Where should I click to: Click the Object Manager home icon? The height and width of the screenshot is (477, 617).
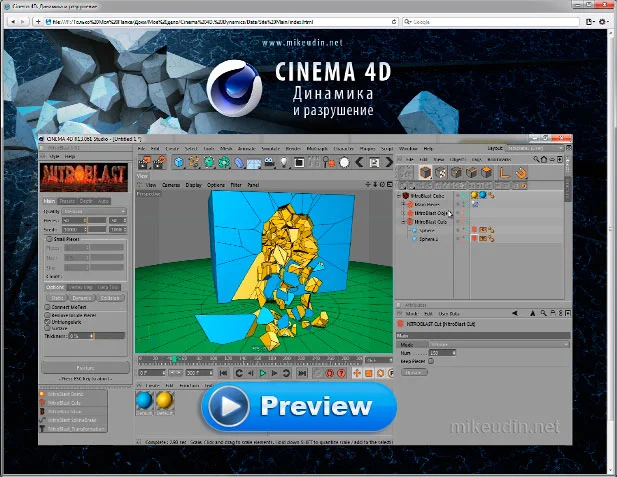point(544,159)
